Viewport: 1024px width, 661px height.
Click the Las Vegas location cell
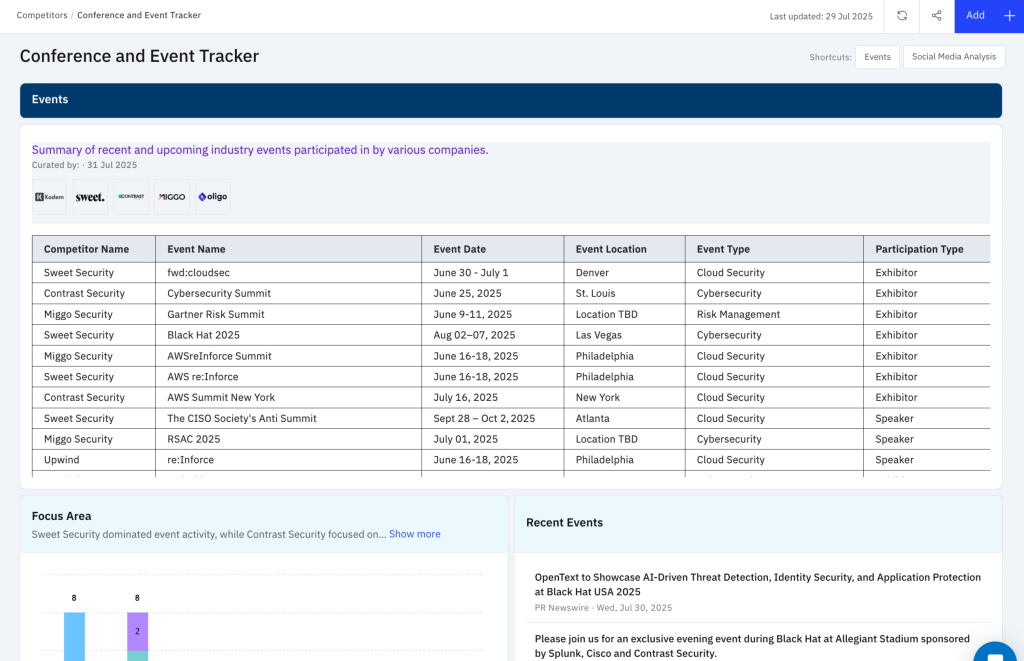625,335
